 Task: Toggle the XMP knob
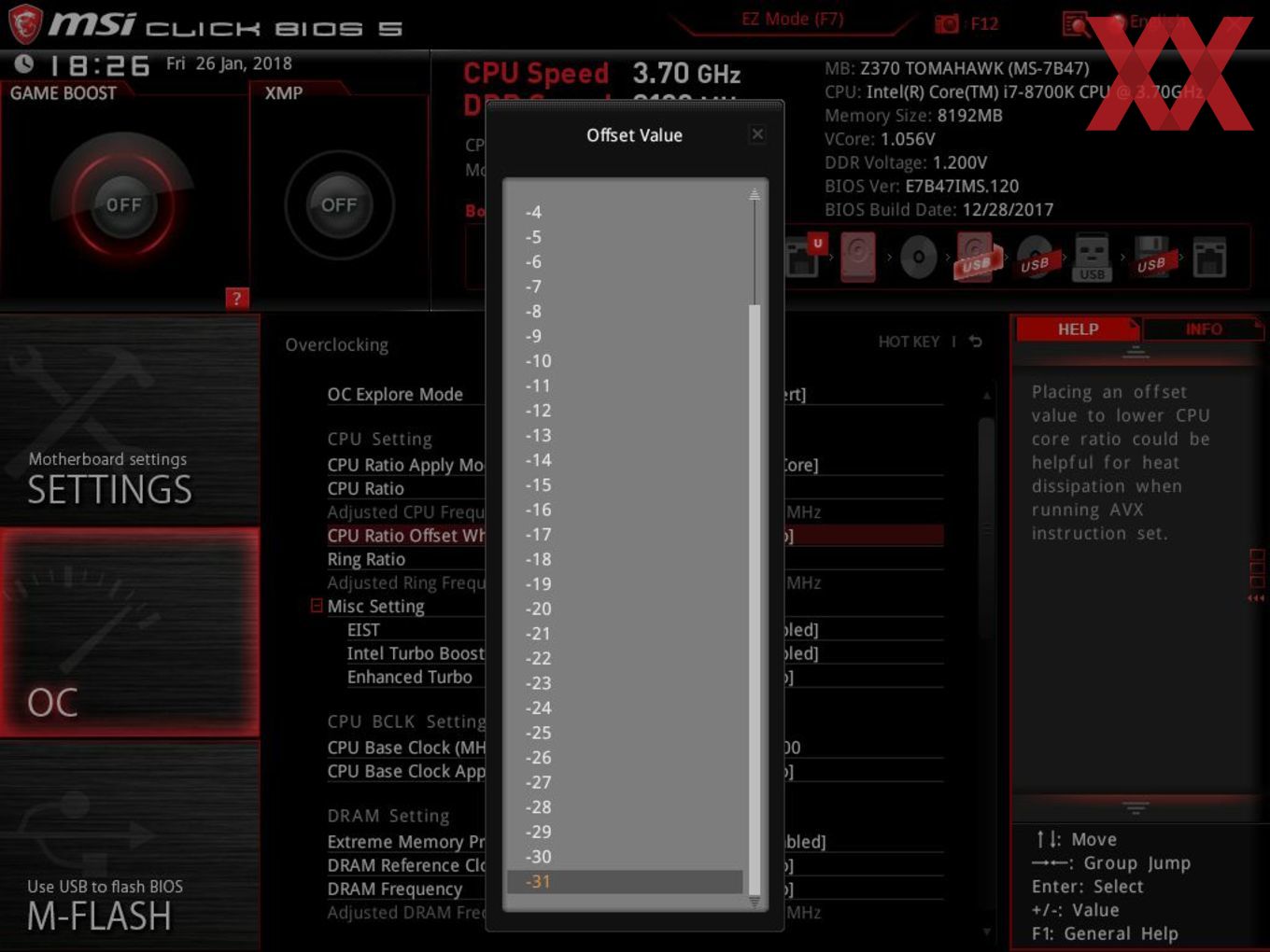tap(339, 204)
